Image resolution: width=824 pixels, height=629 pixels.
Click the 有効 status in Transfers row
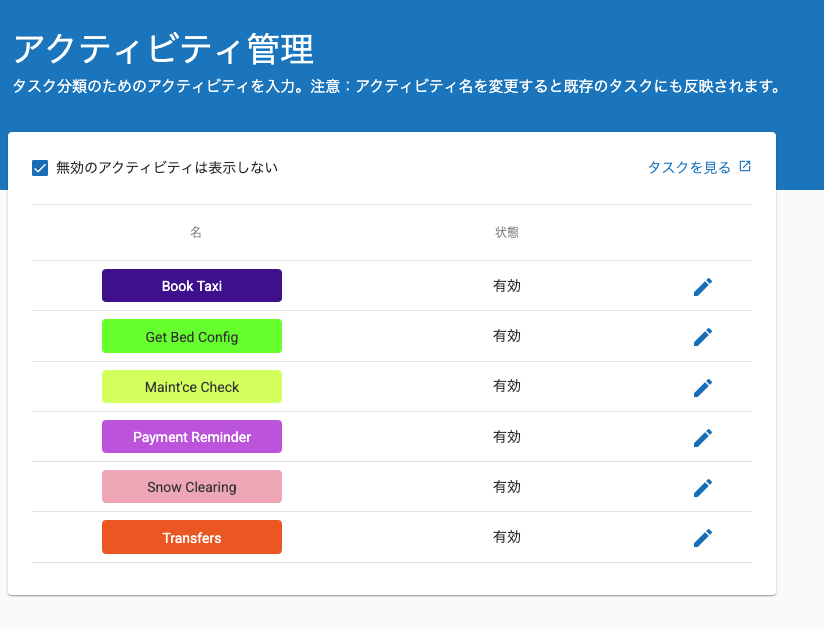[x=507, y=538]
